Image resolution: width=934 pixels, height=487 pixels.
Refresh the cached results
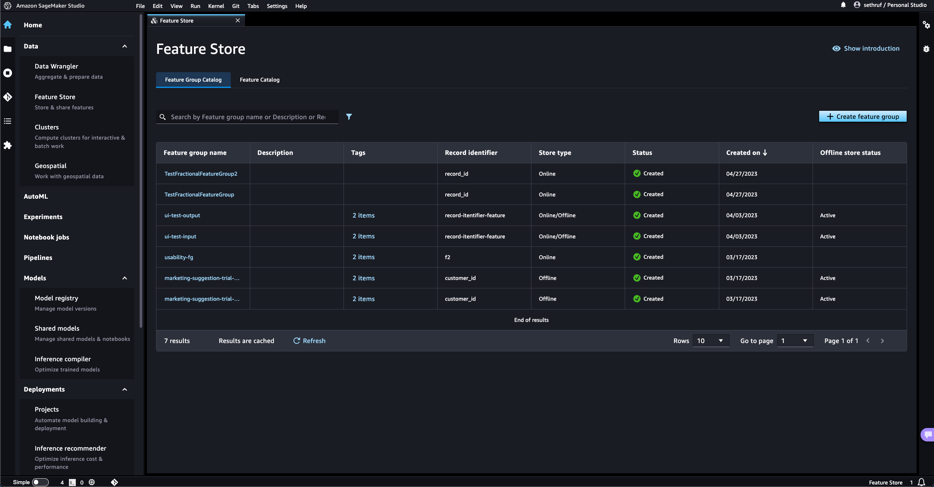(x=309, y=341)
